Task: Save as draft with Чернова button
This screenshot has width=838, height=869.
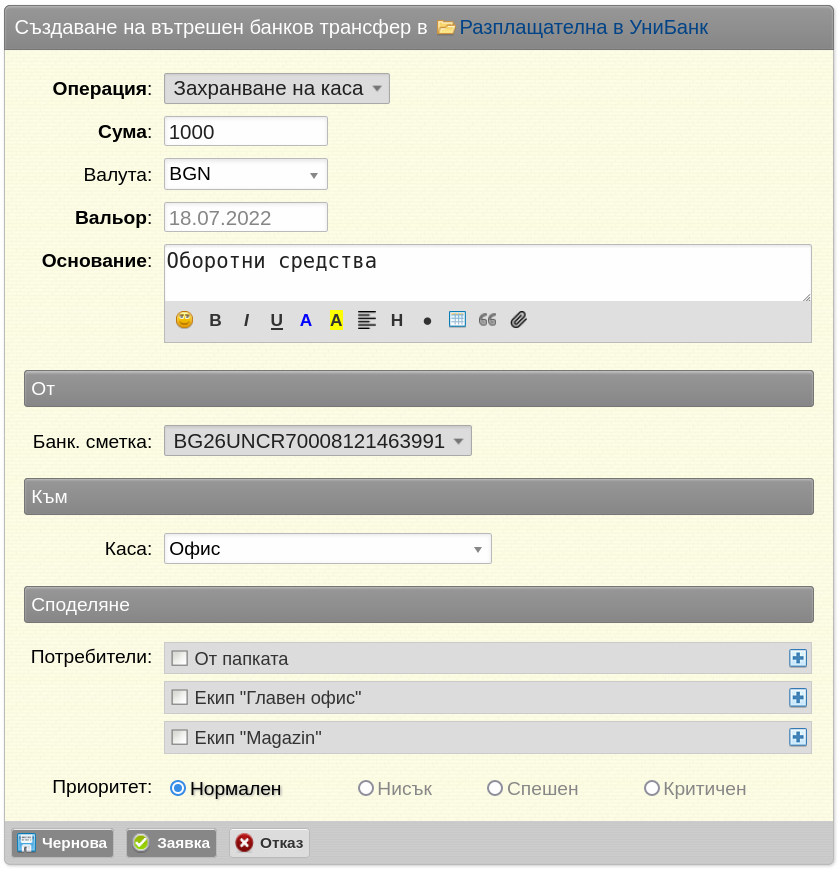Action: pyautogui.click(x=63, y=843)
